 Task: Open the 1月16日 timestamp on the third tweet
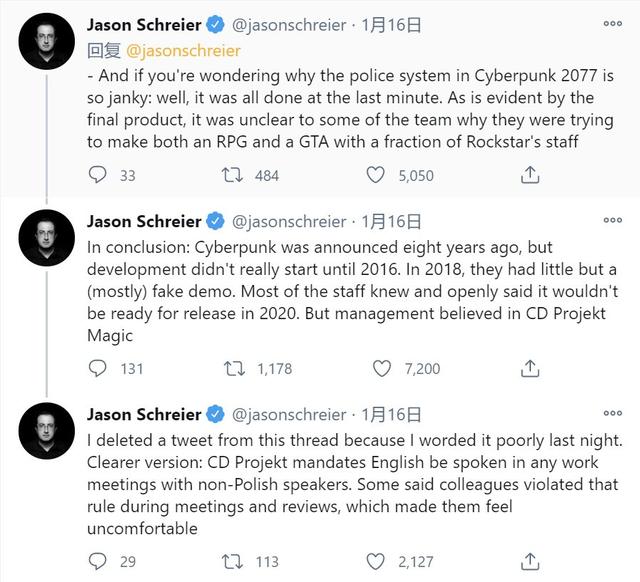pos(391,415)
